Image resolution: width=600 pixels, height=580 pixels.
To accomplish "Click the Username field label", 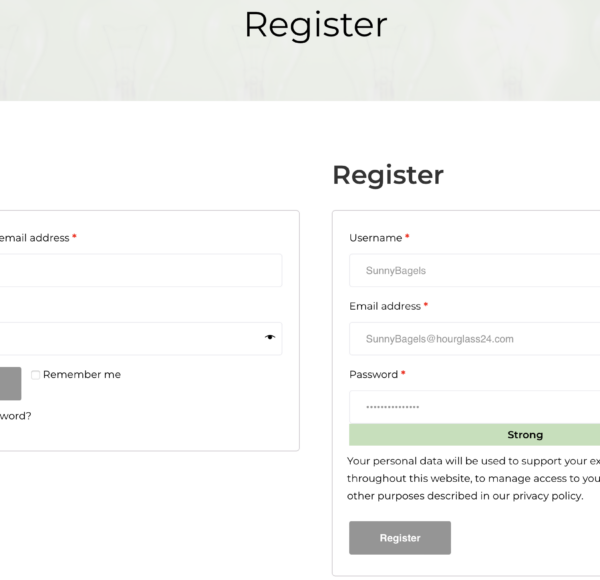I will click(x=375, y=238).
